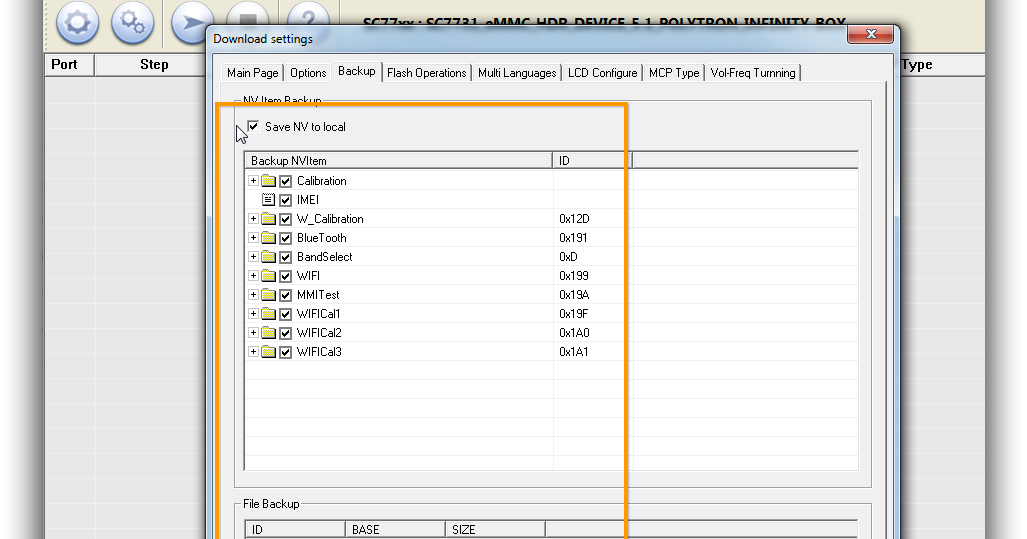Select the IMEI item label

[x=308, y=200]
